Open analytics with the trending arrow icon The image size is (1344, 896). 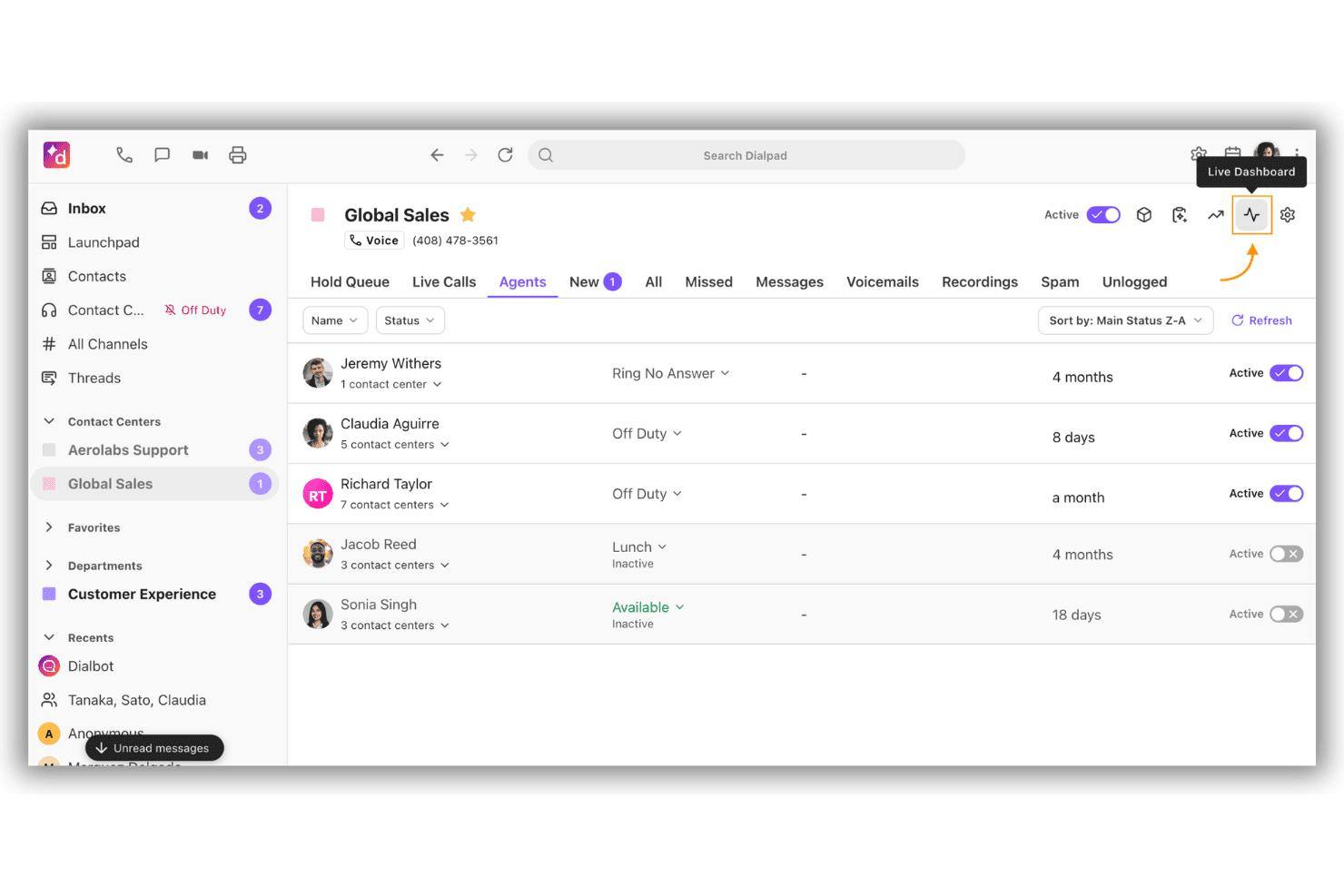(x=1216, y=215)
